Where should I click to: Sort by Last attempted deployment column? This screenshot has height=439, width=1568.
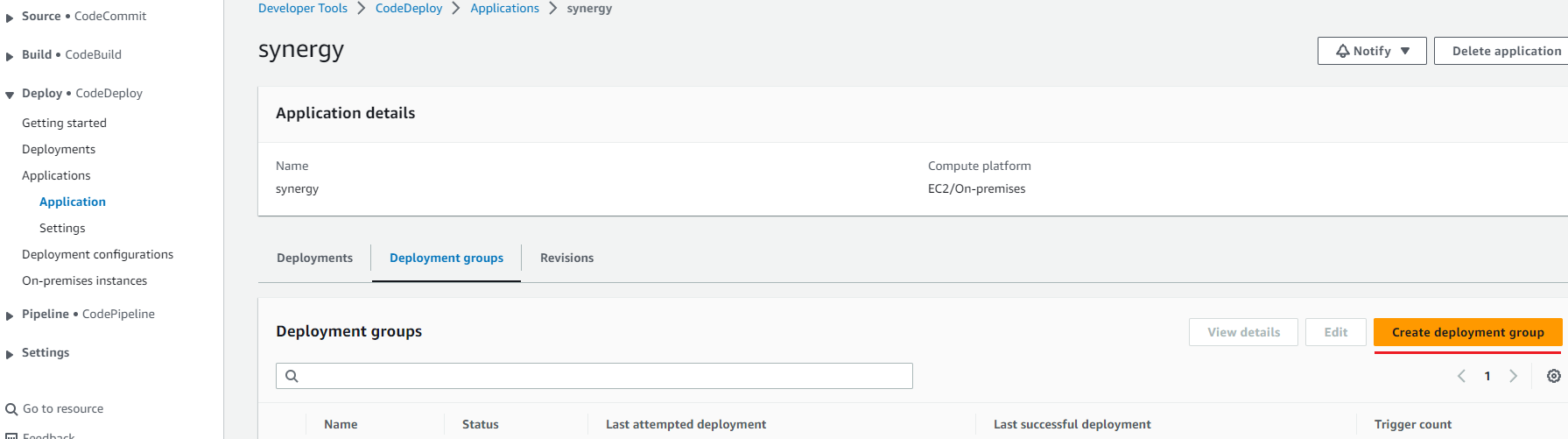click(686, 425)
